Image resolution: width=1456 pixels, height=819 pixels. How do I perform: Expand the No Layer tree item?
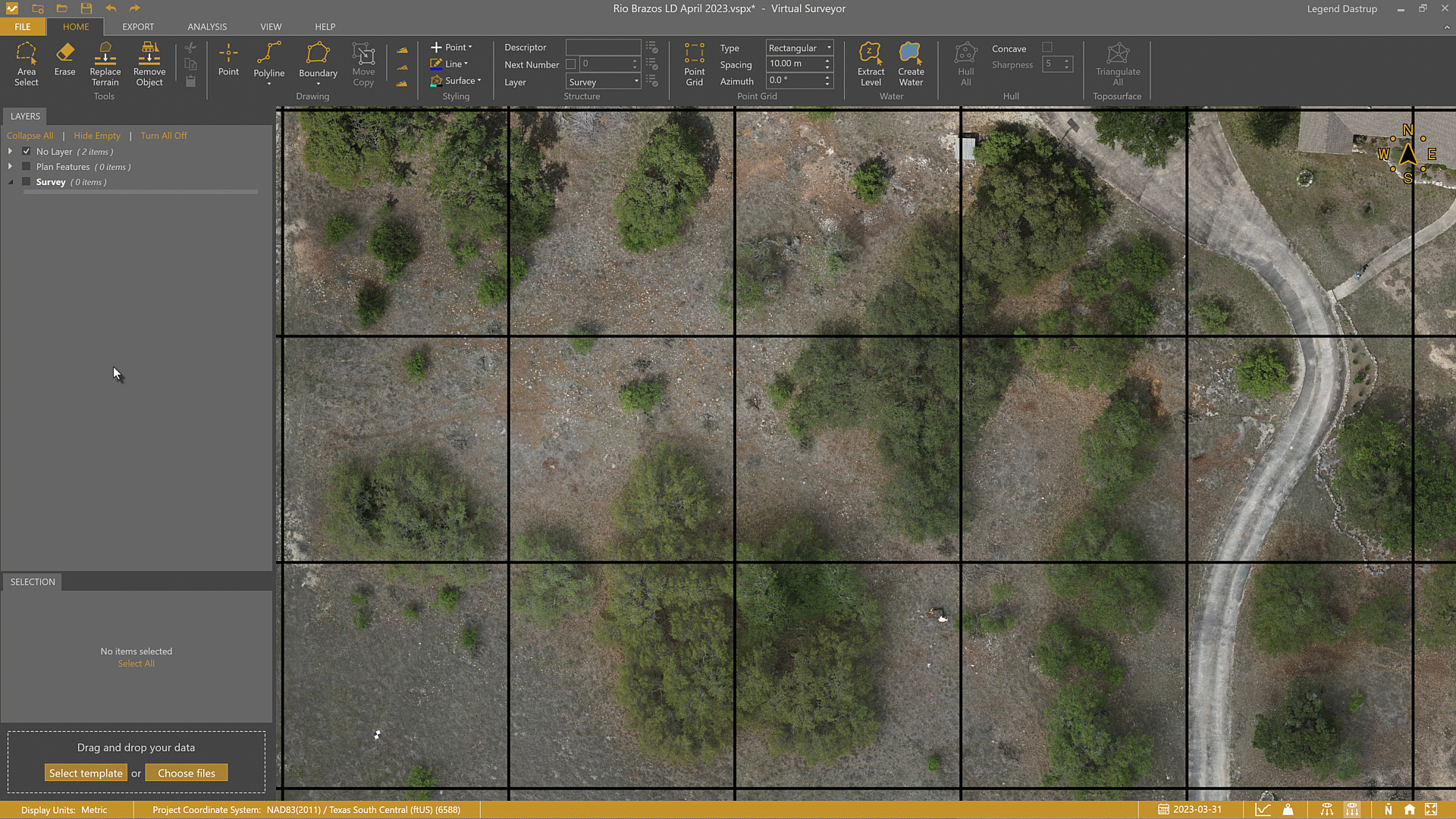pyautogui.click(x=10, y=152)
